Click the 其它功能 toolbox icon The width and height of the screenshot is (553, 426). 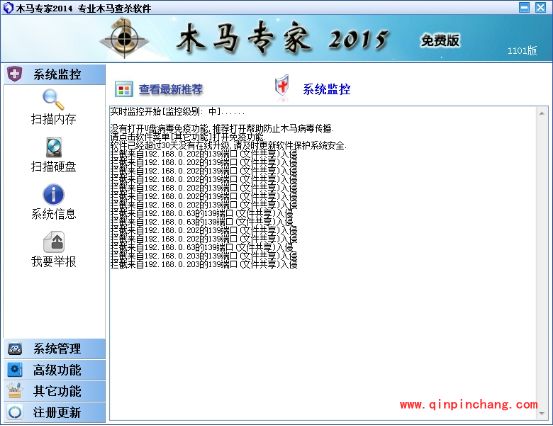point(14,391)
